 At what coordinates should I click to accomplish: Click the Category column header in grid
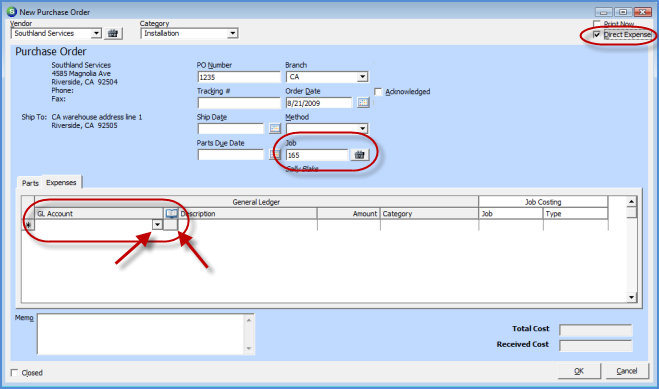click(429, 214)
